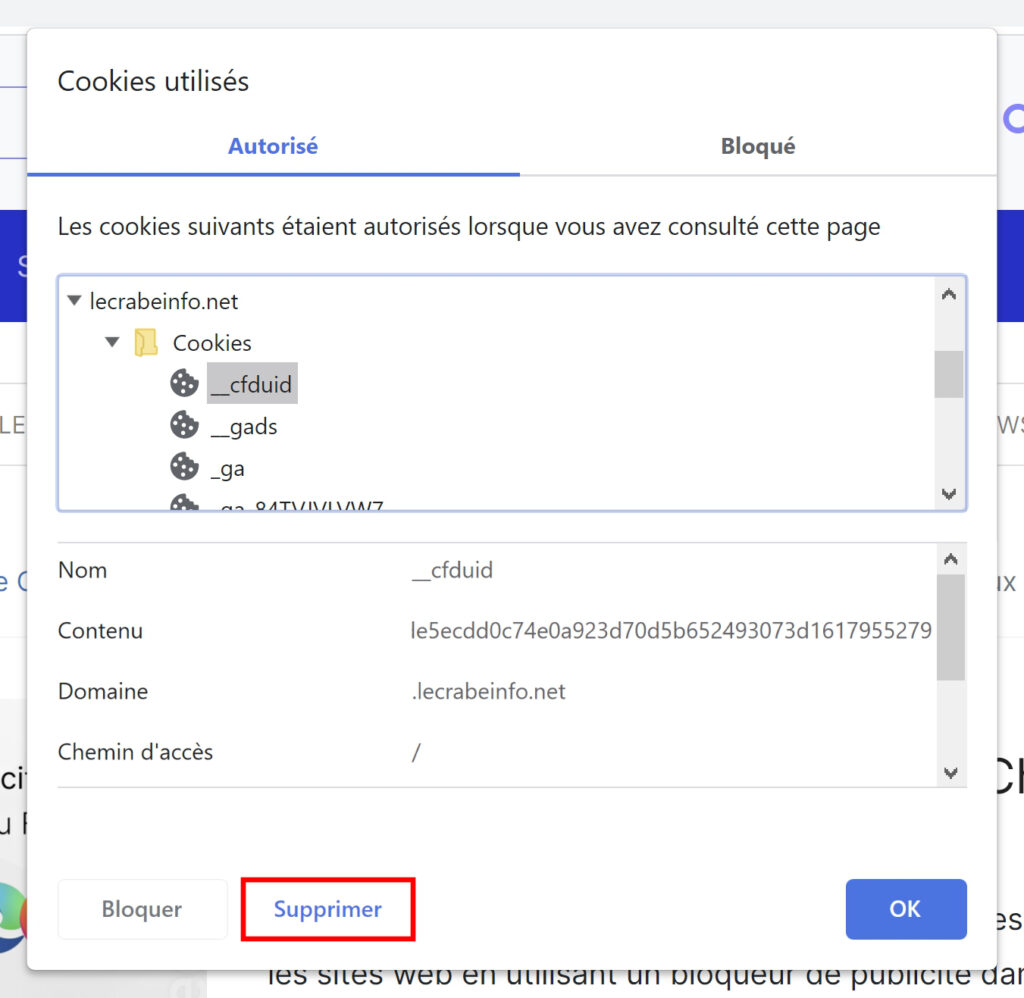Switch to the Autorisé tab

point(273,146)
